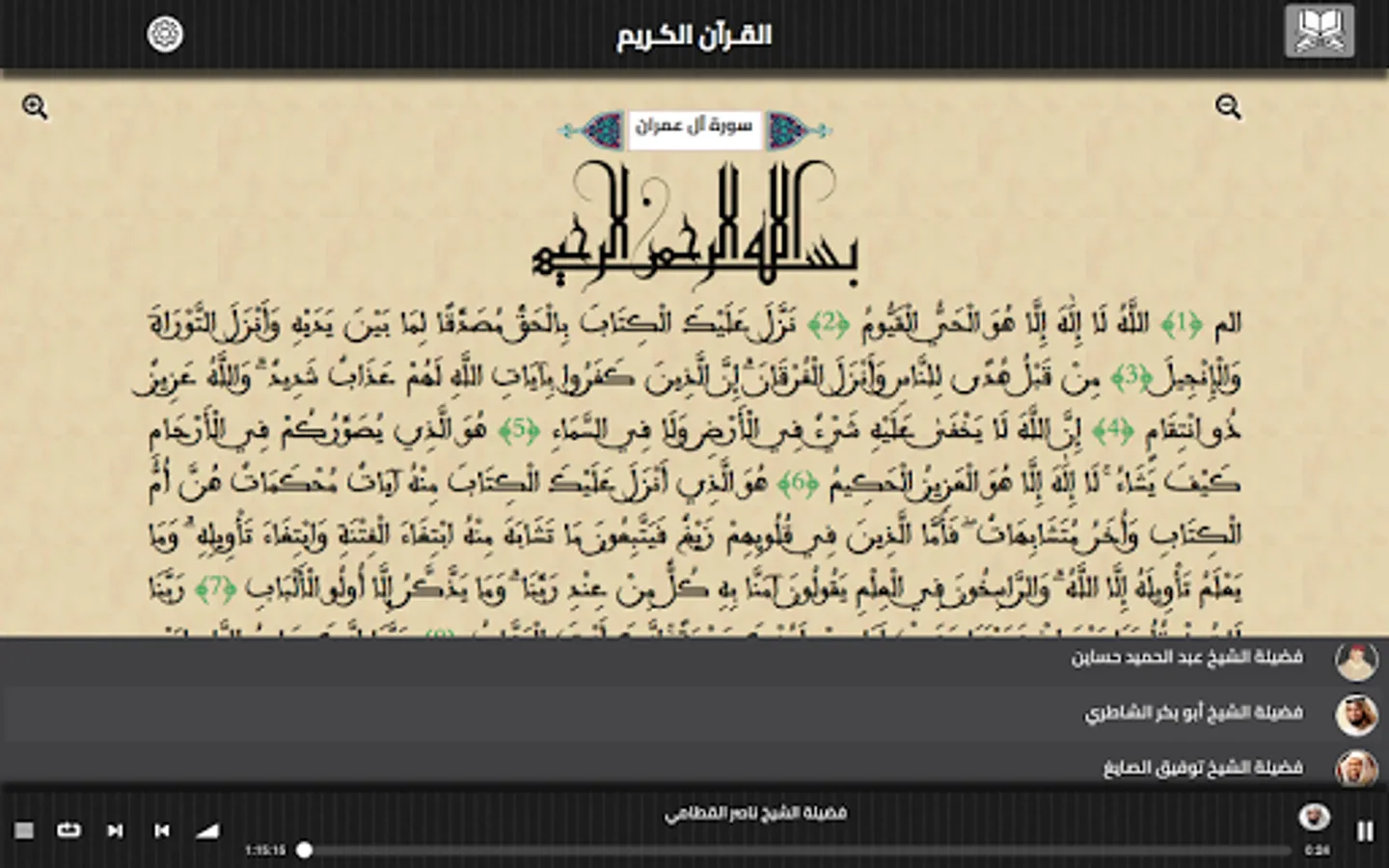This screenshot has width=1389, height=868.
Task: Open the ornament settings icon in header
Action: pos(165,34)
